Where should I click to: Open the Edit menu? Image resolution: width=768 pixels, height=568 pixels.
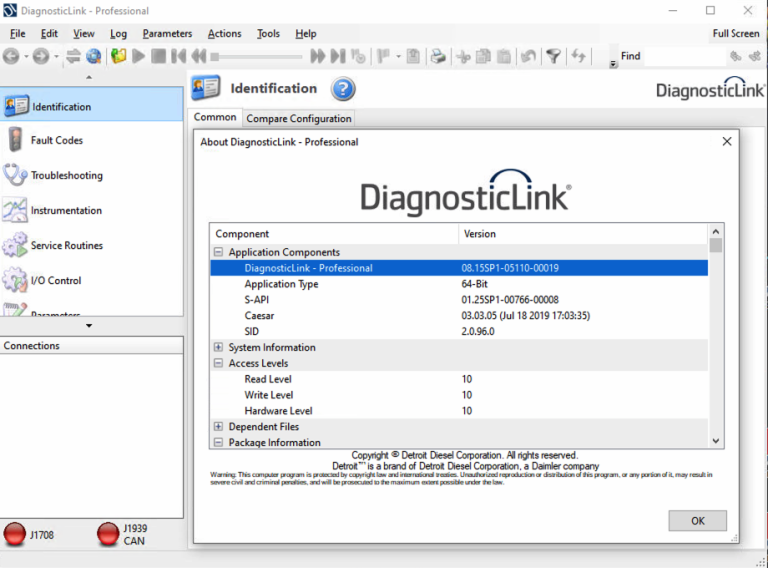coord(49,33)
